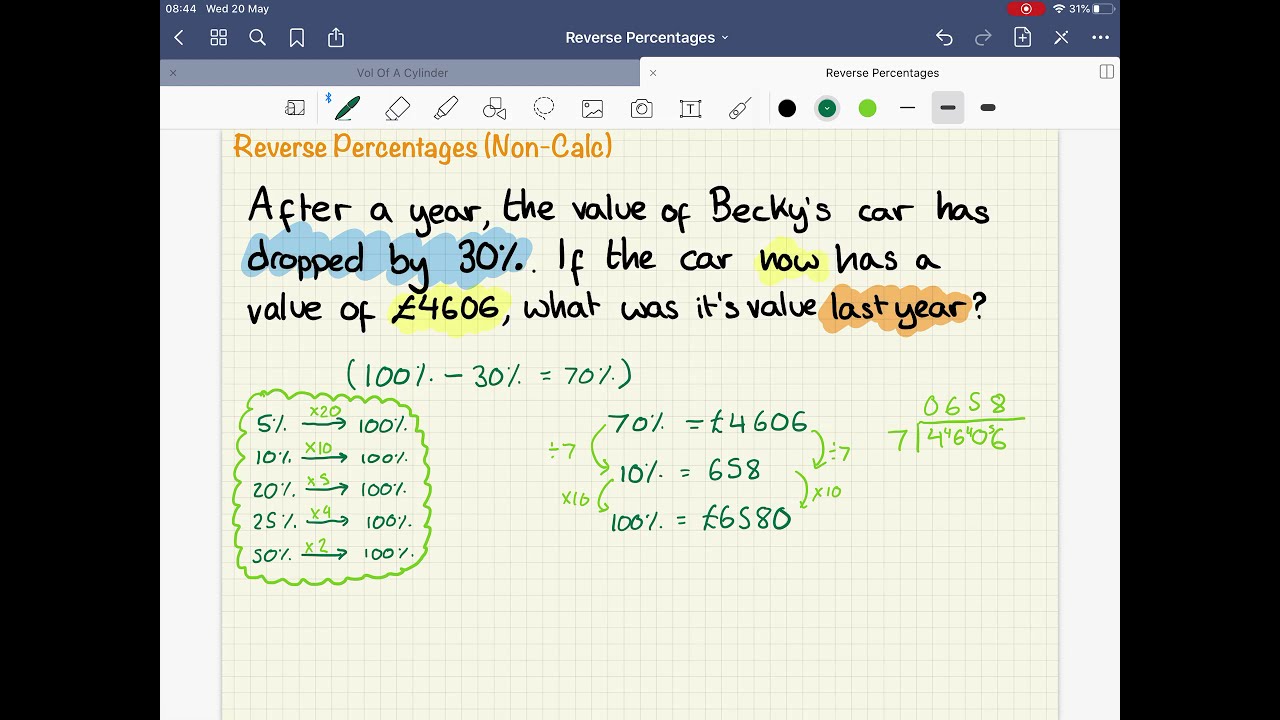The image size is (1280, 720).
Task: Tap the battery 31% status
Action: coord(1090,9)
